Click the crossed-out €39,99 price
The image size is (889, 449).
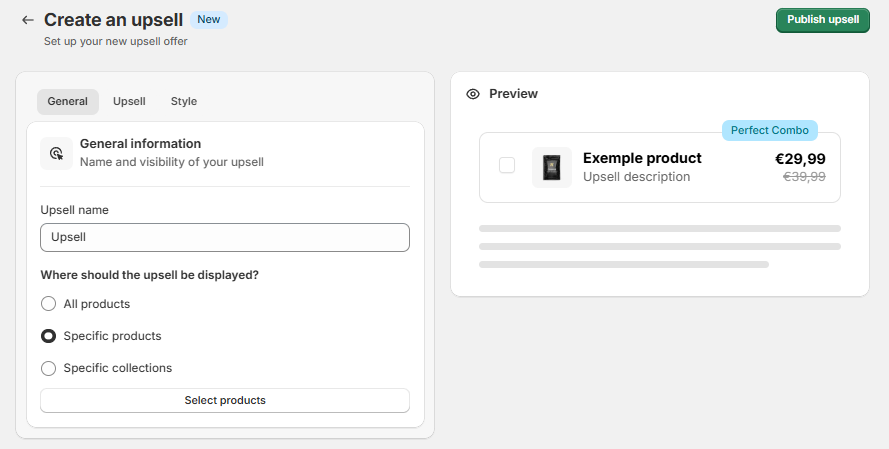803,176
